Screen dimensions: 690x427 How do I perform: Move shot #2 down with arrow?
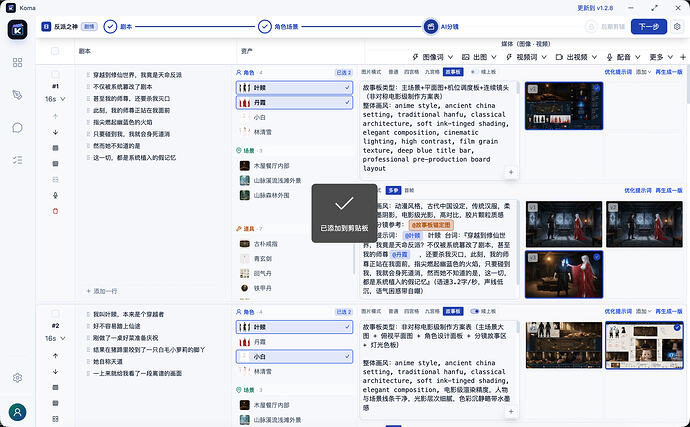tap(55, 372)
